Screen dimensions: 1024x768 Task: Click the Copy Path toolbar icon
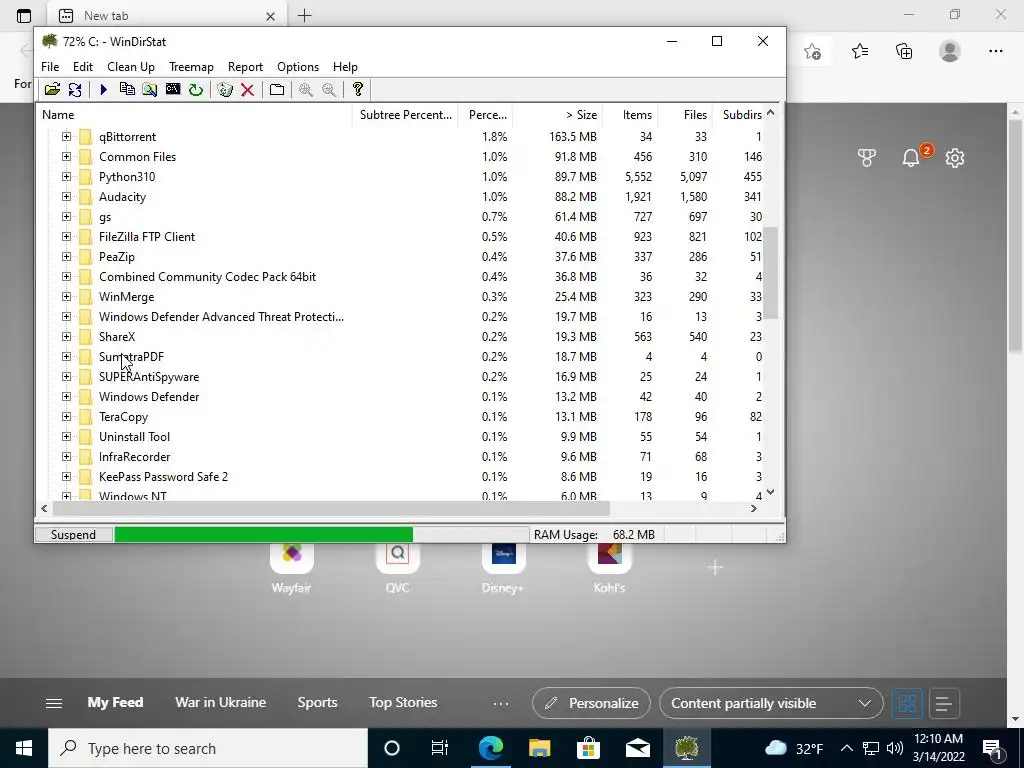127,89
